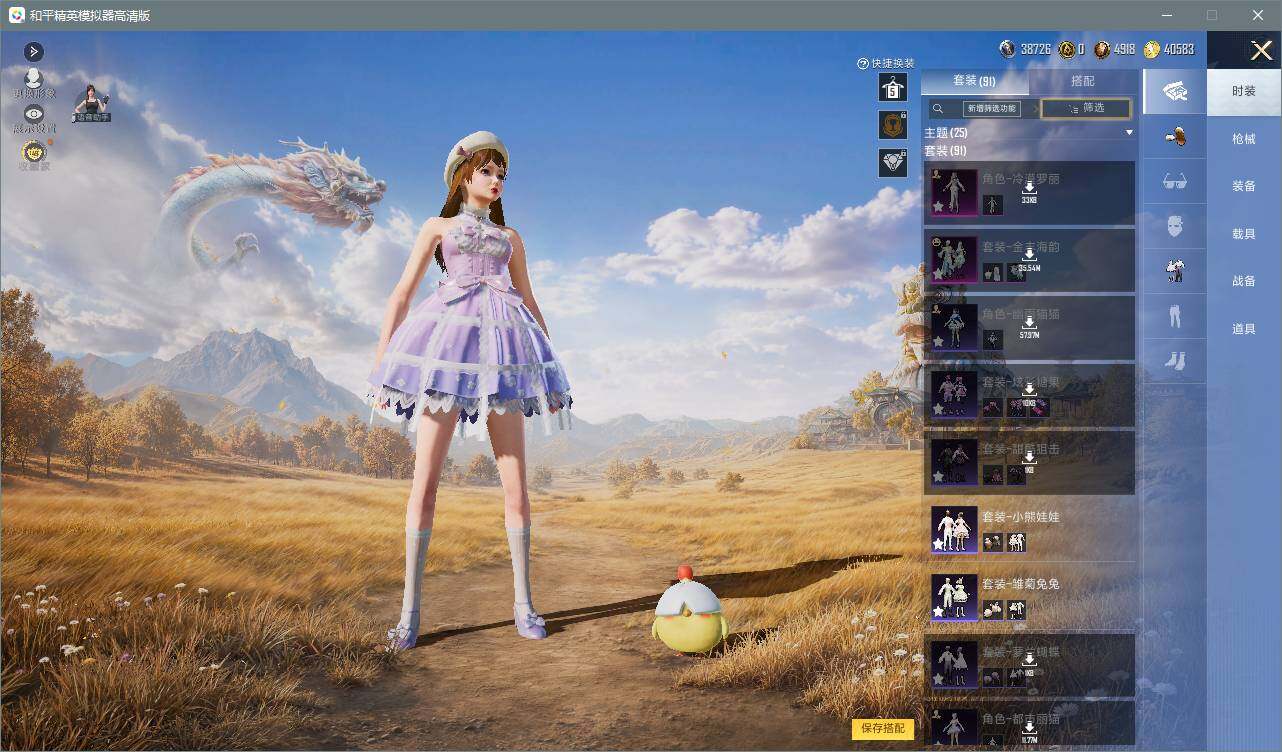The height and width of the screenshot is (752, 1282).
Task: Select the hanger quick-outfit slot icon
Action: click(x=892, y=88)
